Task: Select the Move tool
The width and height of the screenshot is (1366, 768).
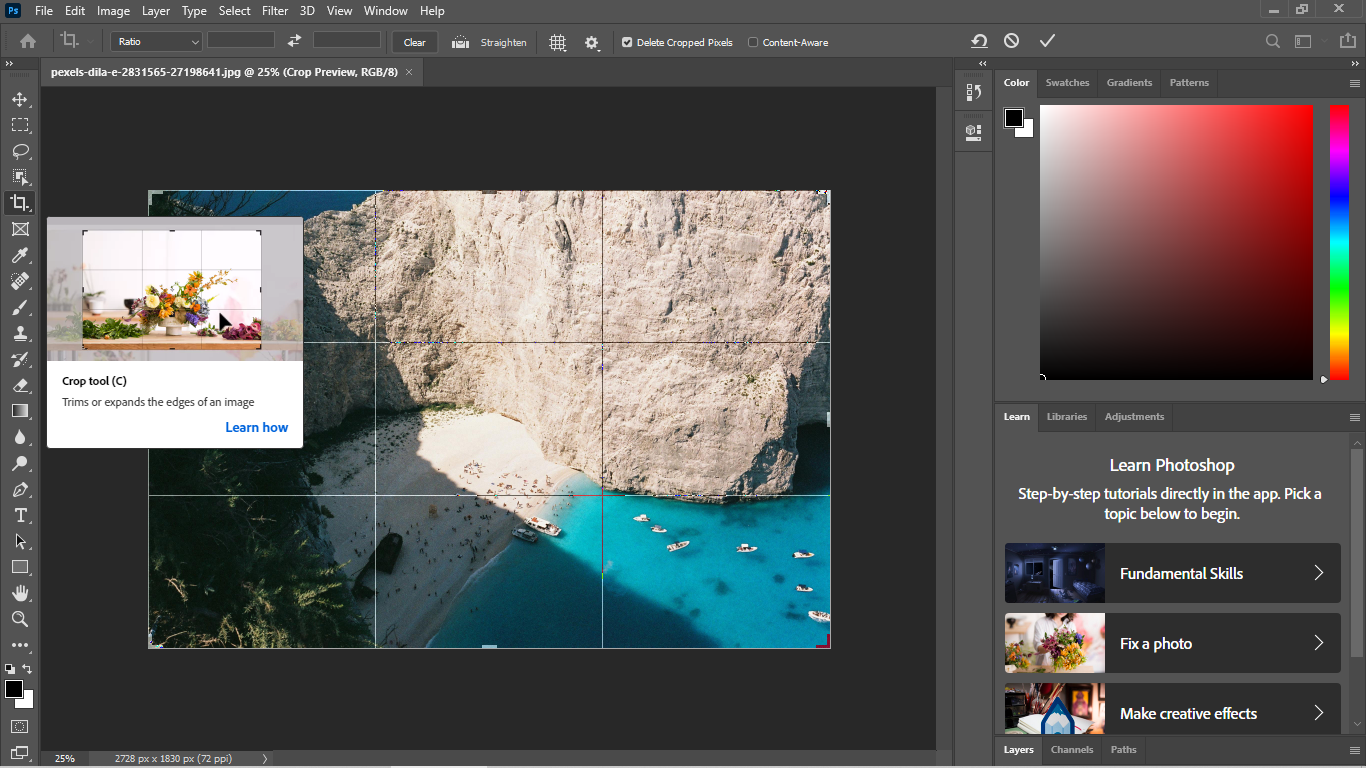Action: coord(20,100)
